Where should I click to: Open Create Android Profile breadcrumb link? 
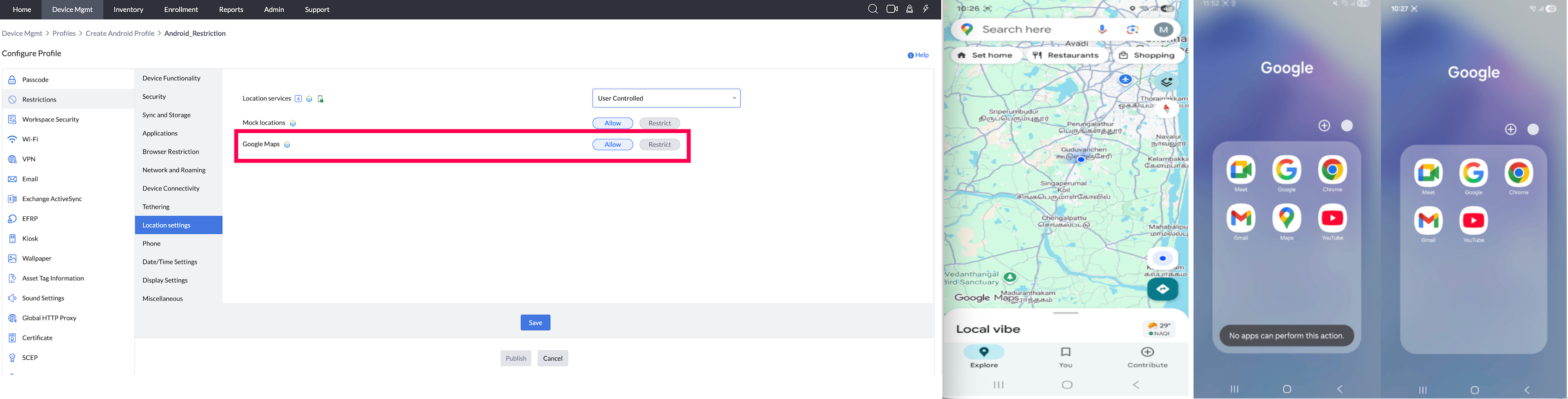click(x=120, y=33)
